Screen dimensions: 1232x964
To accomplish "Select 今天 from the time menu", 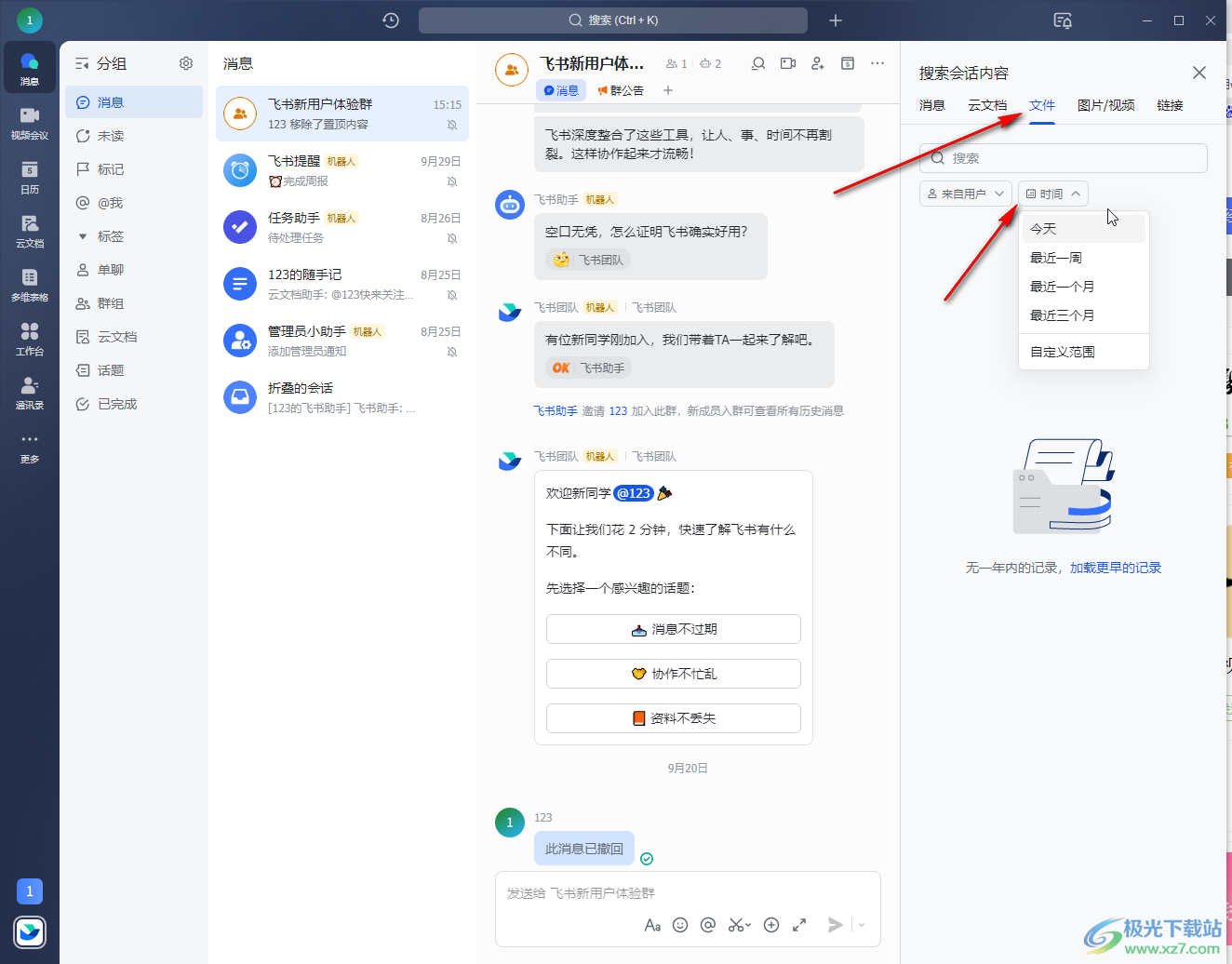I will coord(1084,229).
